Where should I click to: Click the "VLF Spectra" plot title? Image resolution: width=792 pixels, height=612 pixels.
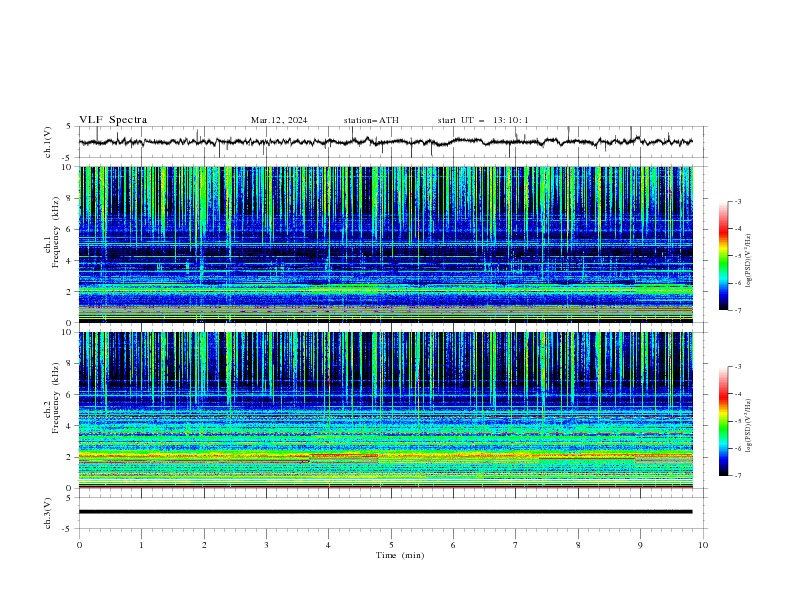tap(113, 120)
